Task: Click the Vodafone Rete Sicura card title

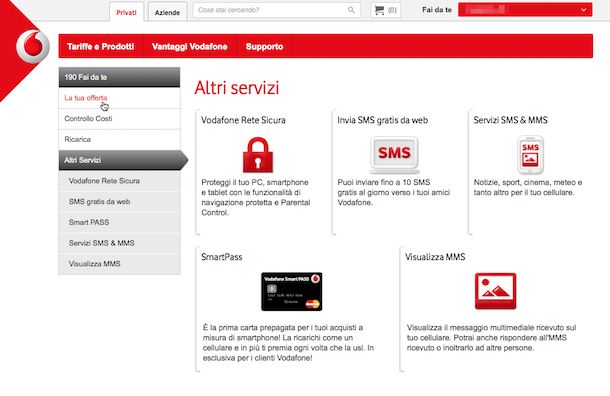Action: (243, 120)
